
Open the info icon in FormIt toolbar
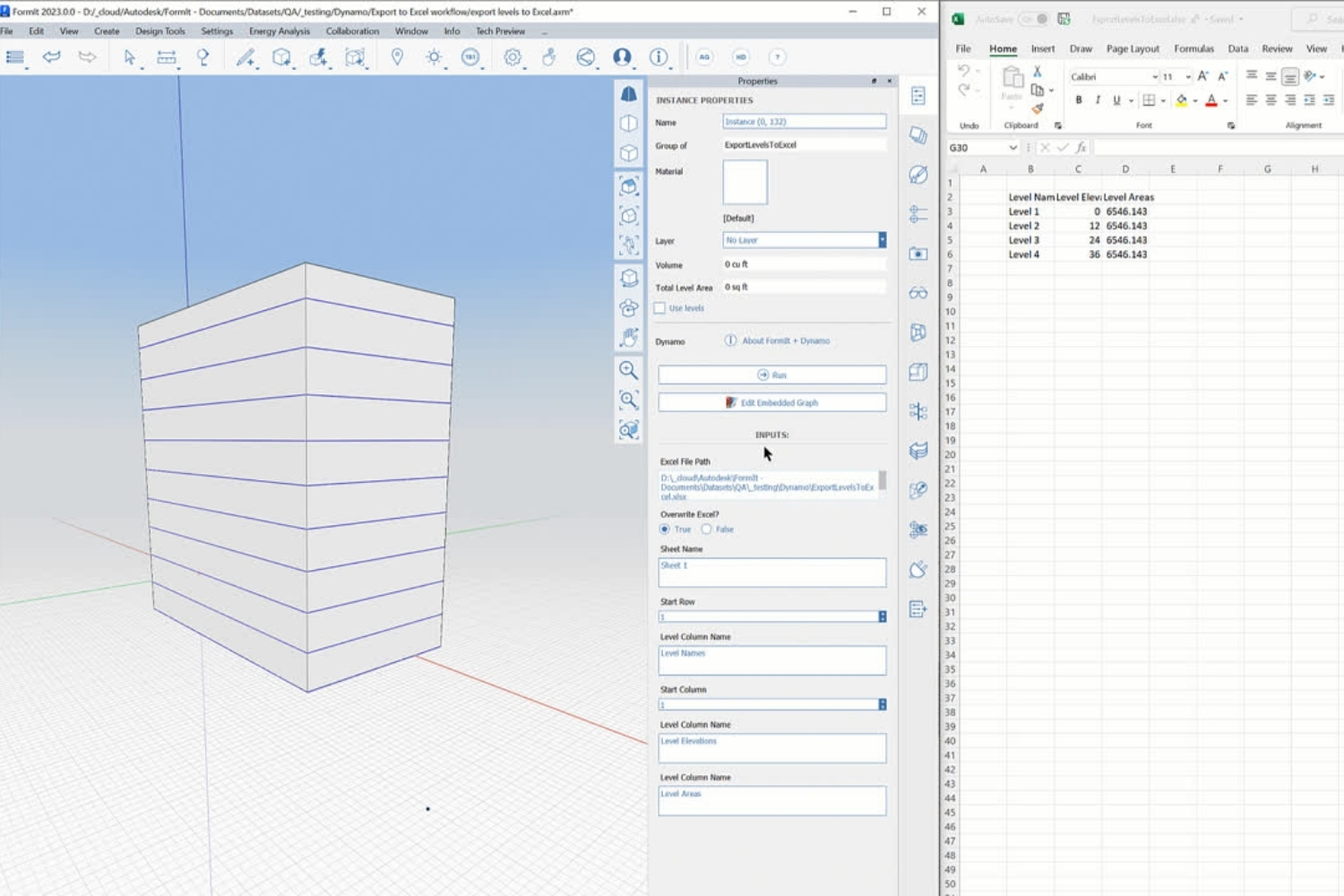[x=659, y=57]
